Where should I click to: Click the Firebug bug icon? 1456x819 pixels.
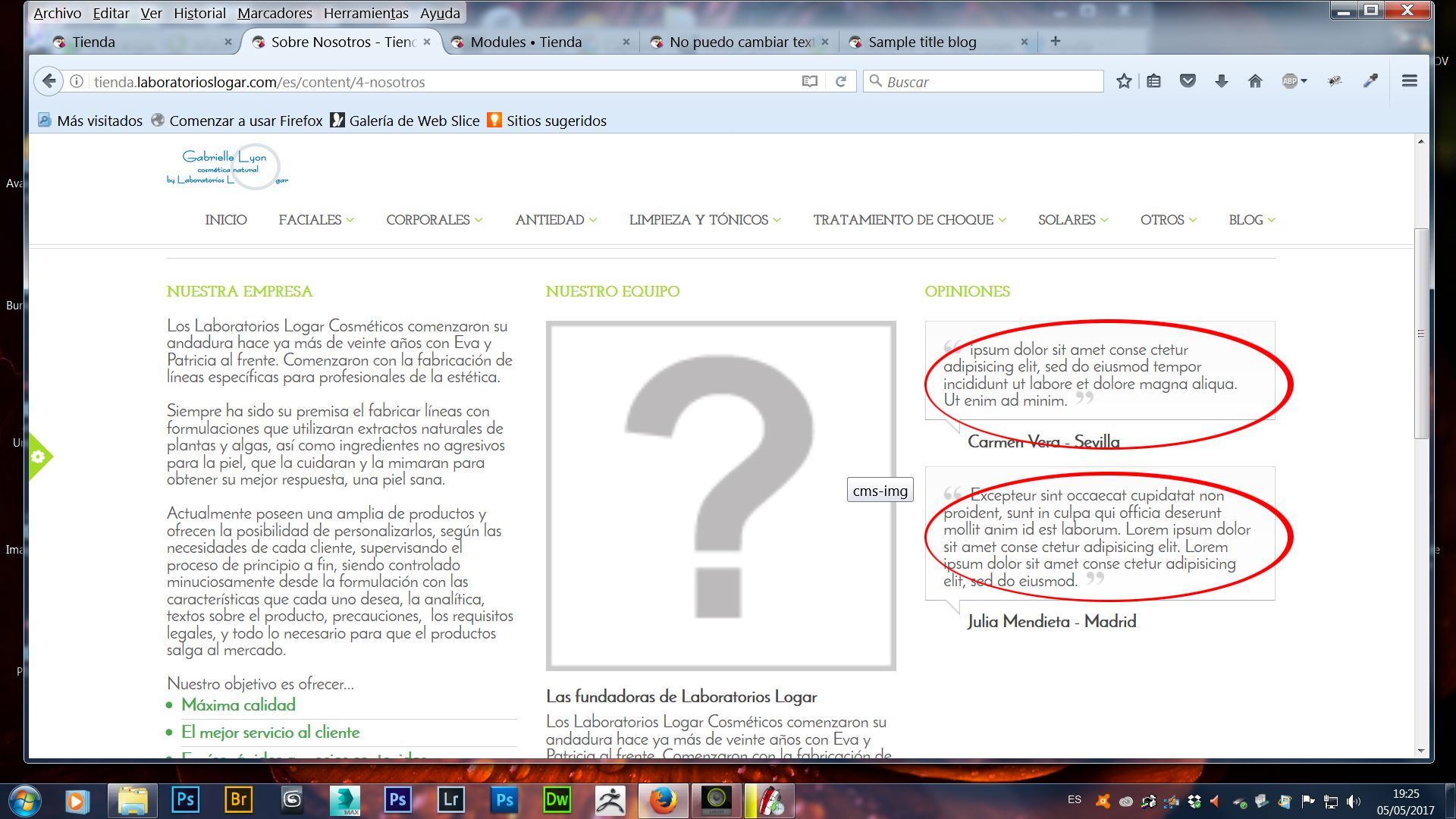click(1335, 81)
